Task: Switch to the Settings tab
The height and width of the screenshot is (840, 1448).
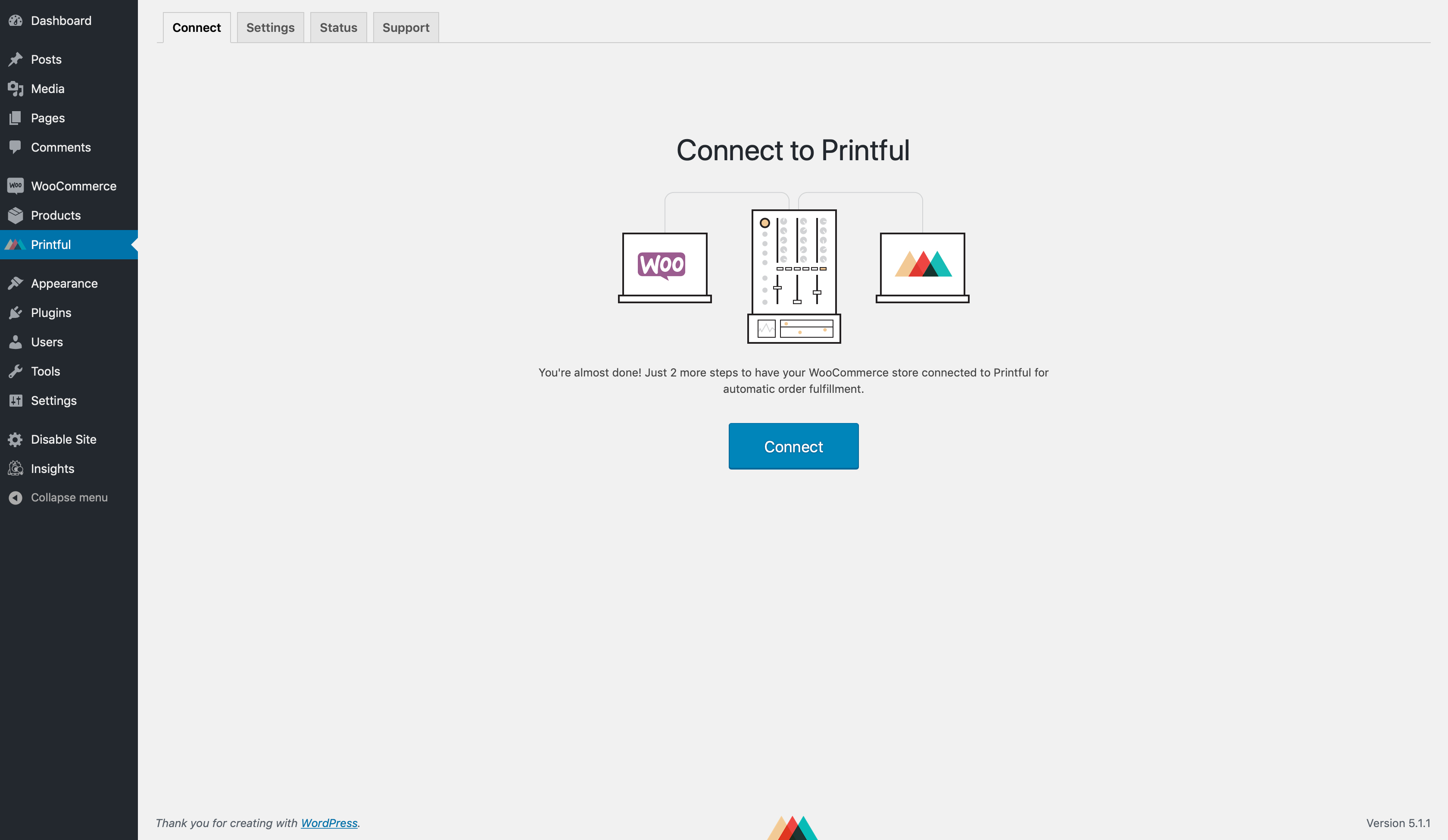Action: [x=270, y=27]
